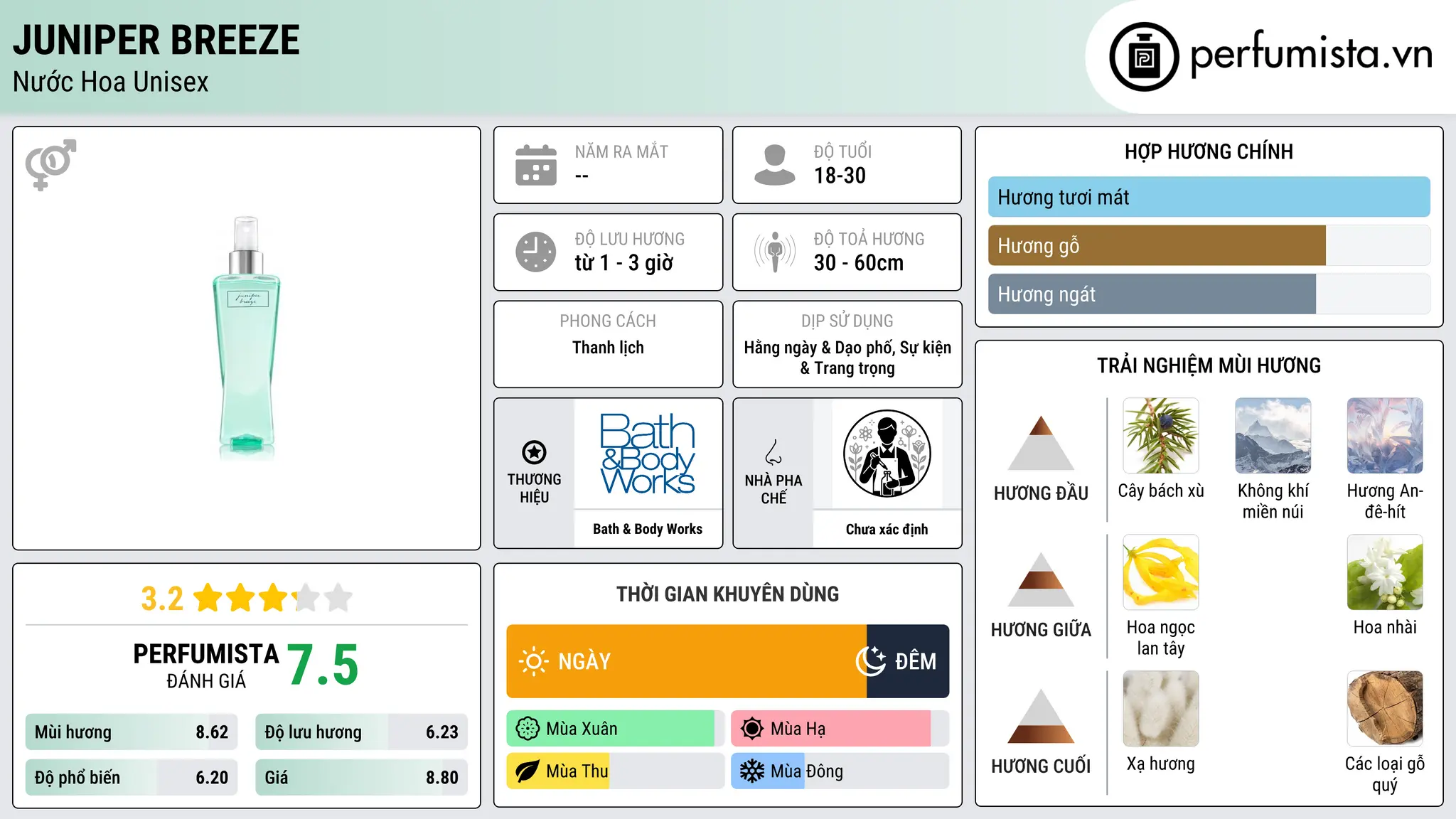Click the Độ phổ biến 6.20 score bar
Screen dimensions: 1456x819
click(132, 778)
